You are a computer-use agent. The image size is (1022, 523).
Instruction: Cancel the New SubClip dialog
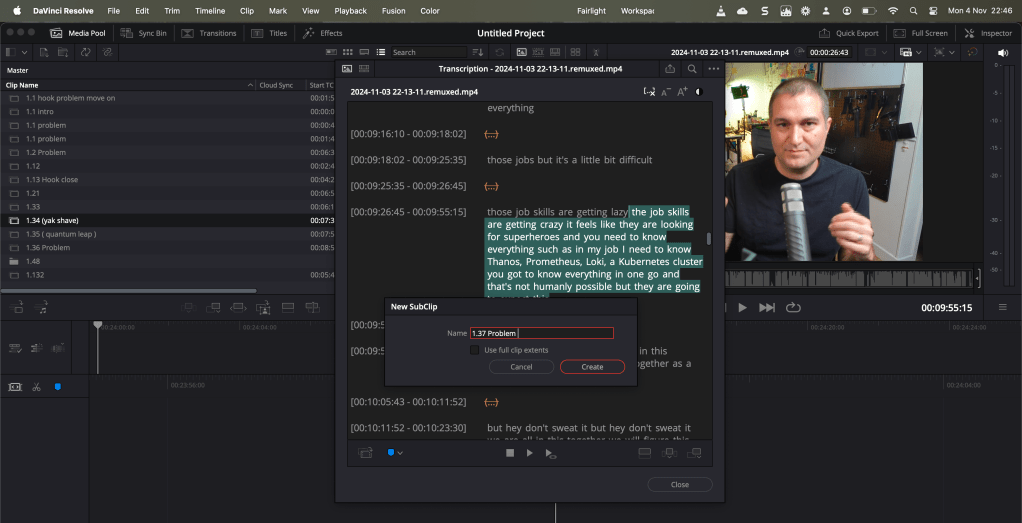[x=521, y=366]
